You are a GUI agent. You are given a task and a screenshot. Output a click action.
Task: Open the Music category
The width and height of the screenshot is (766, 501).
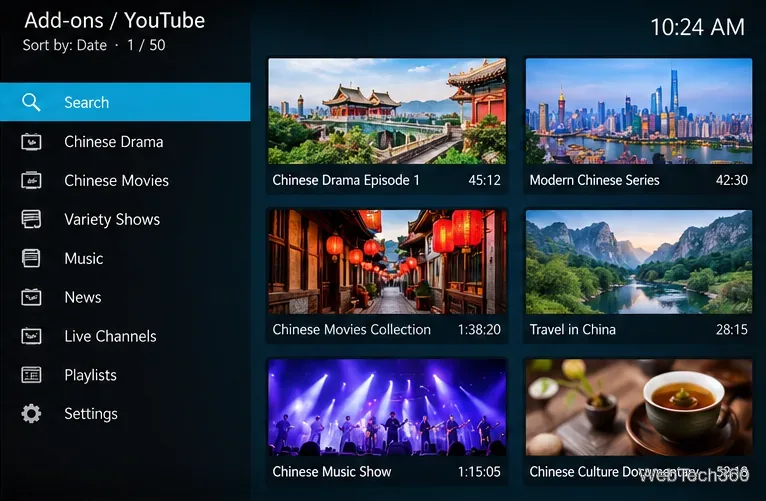pos(125,258)
